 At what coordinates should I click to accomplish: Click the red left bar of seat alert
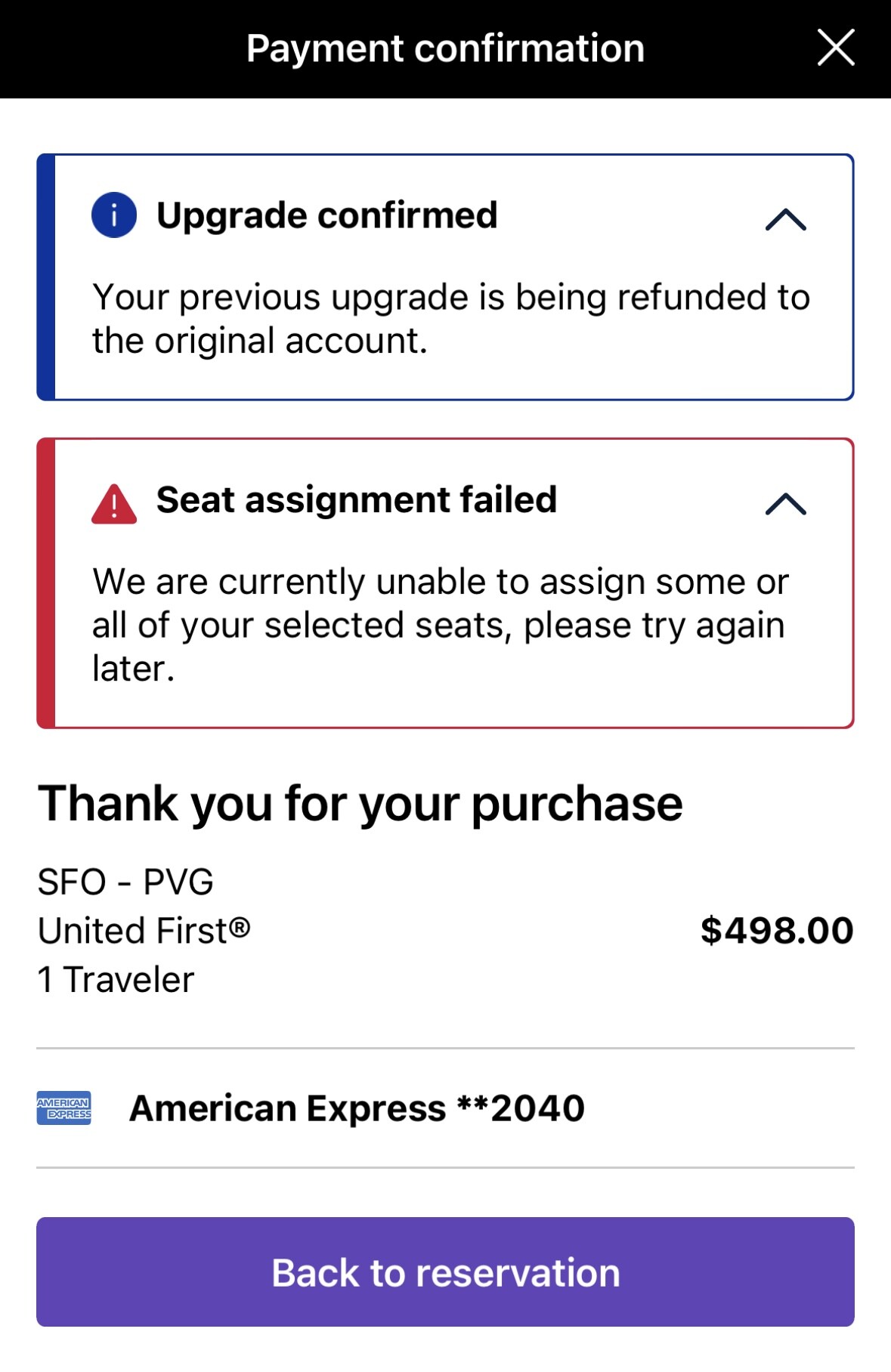[x=46, y=583]
